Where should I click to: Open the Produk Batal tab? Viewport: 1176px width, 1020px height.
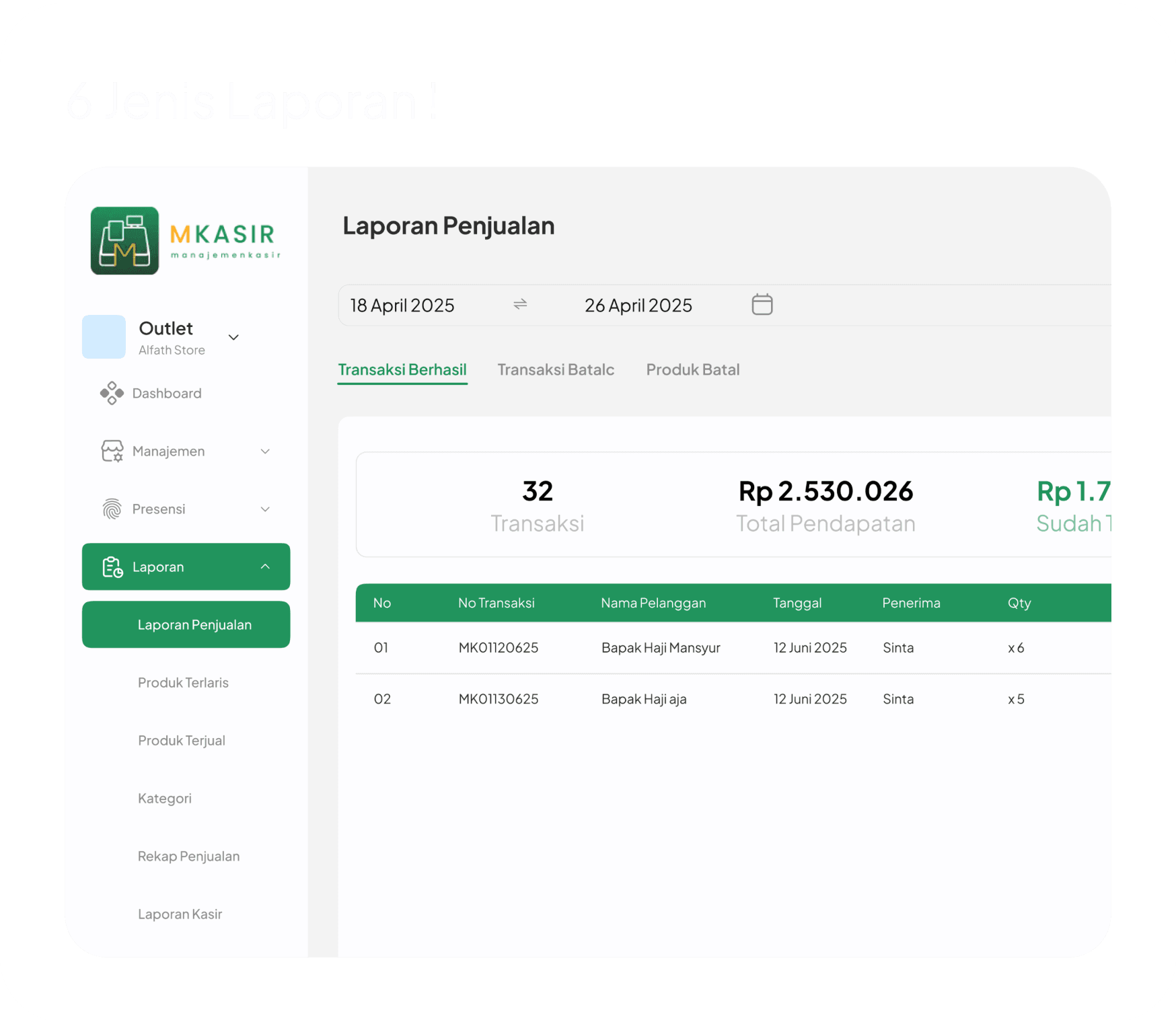click(x=693, y=369)
